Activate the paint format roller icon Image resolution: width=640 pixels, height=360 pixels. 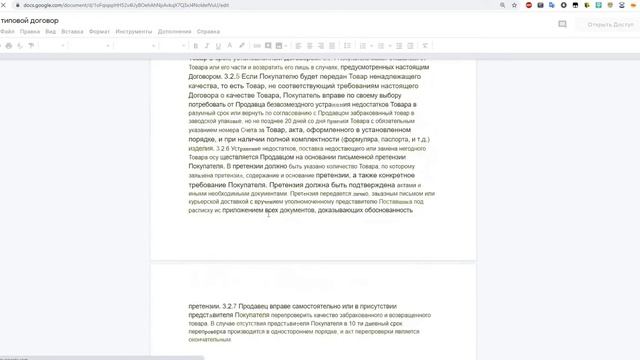point(31,46)
